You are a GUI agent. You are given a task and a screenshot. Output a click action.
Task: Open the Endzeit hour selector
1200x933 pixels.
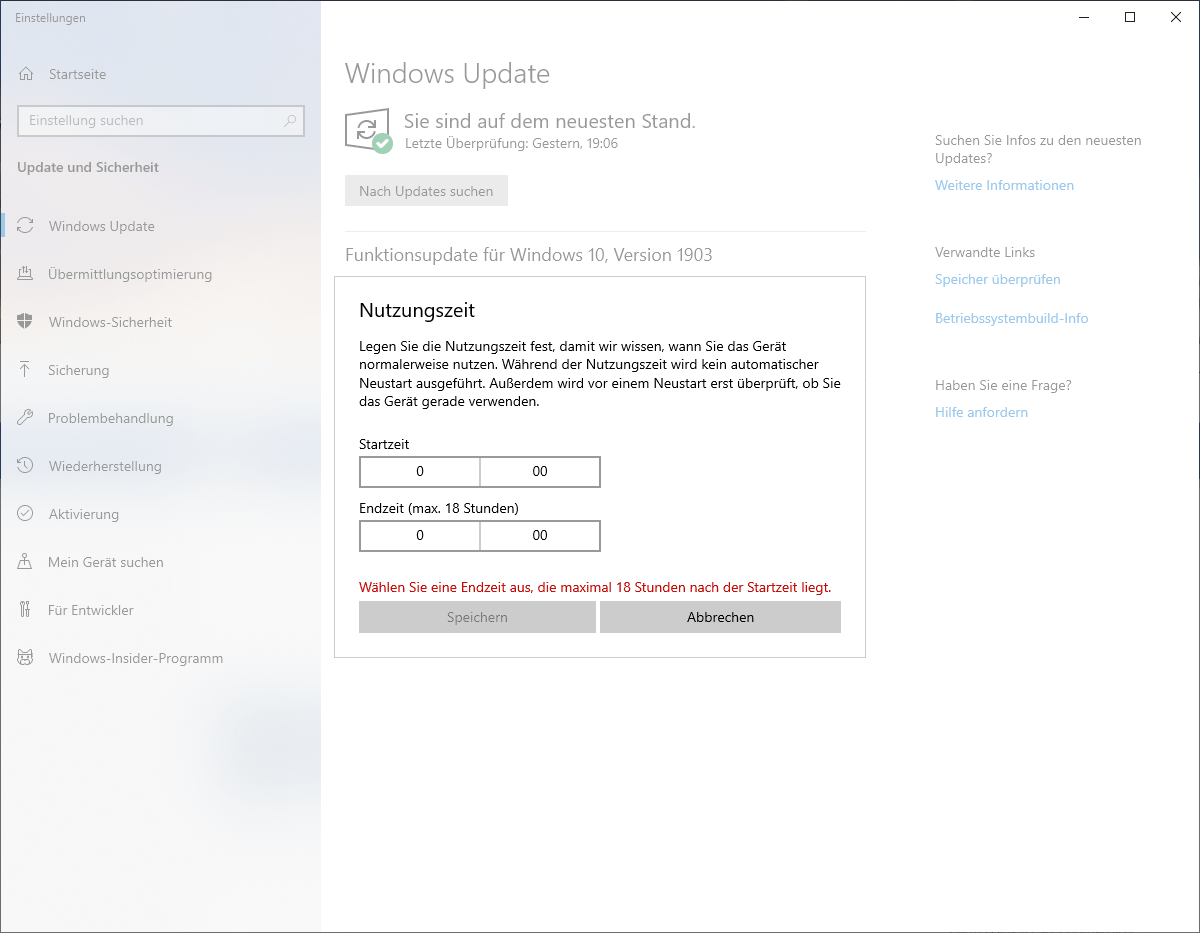[x=420, y=535]
